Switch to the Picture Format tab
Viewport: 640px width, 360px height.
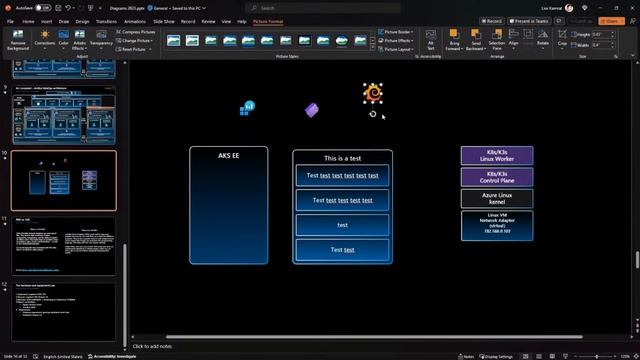tap(268, 21)
